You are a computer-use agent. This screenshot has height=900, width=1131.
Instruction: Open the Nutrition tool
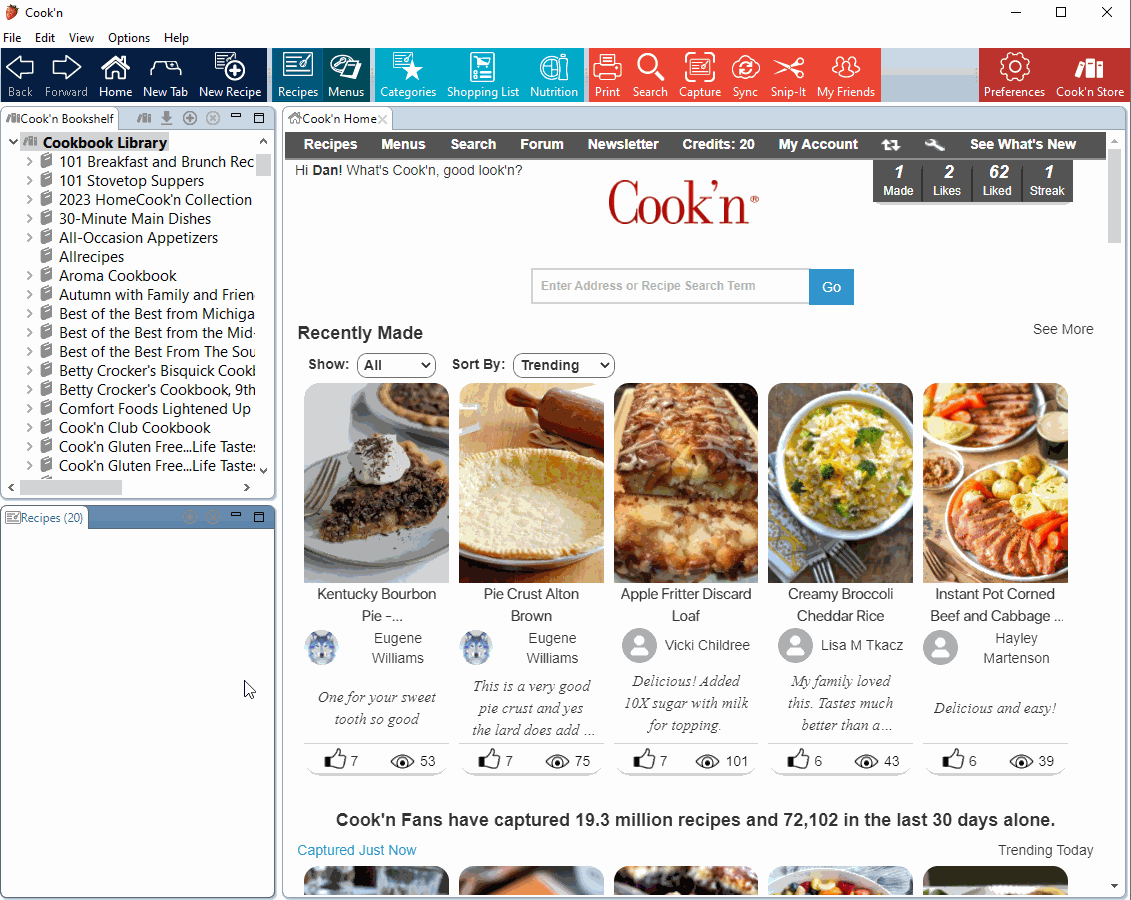[554, 75]
